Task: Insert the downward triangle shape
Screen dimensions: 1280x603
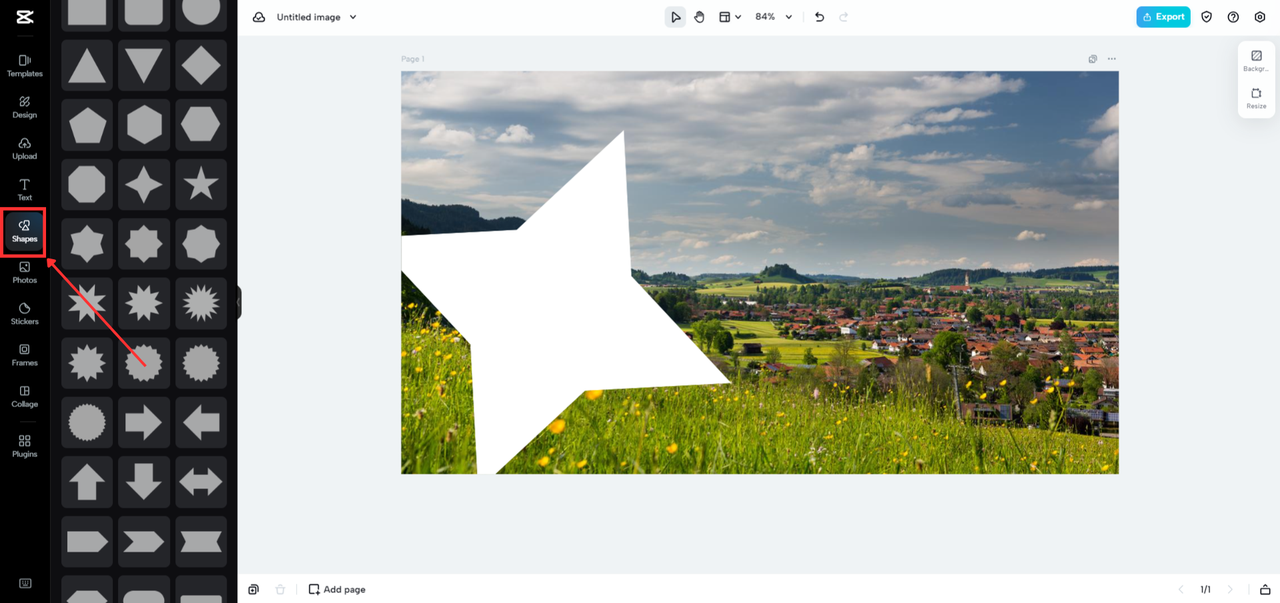Action: pyautogui.click(x=144, y=66)
